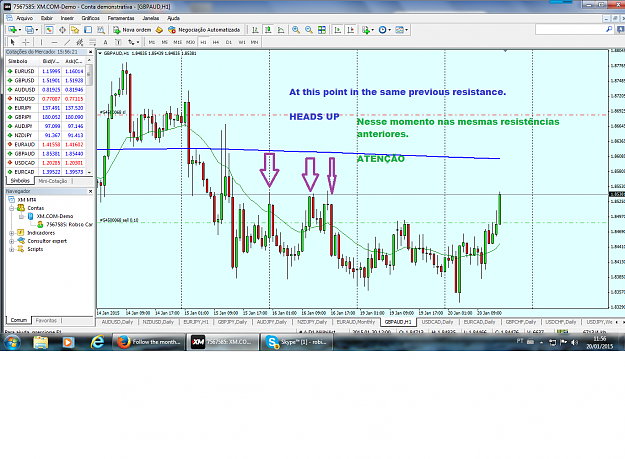Viewport: 625px width, 459px height.
Task: Switch to Favoritos tab in Navigator
Action: coord(46,321)
